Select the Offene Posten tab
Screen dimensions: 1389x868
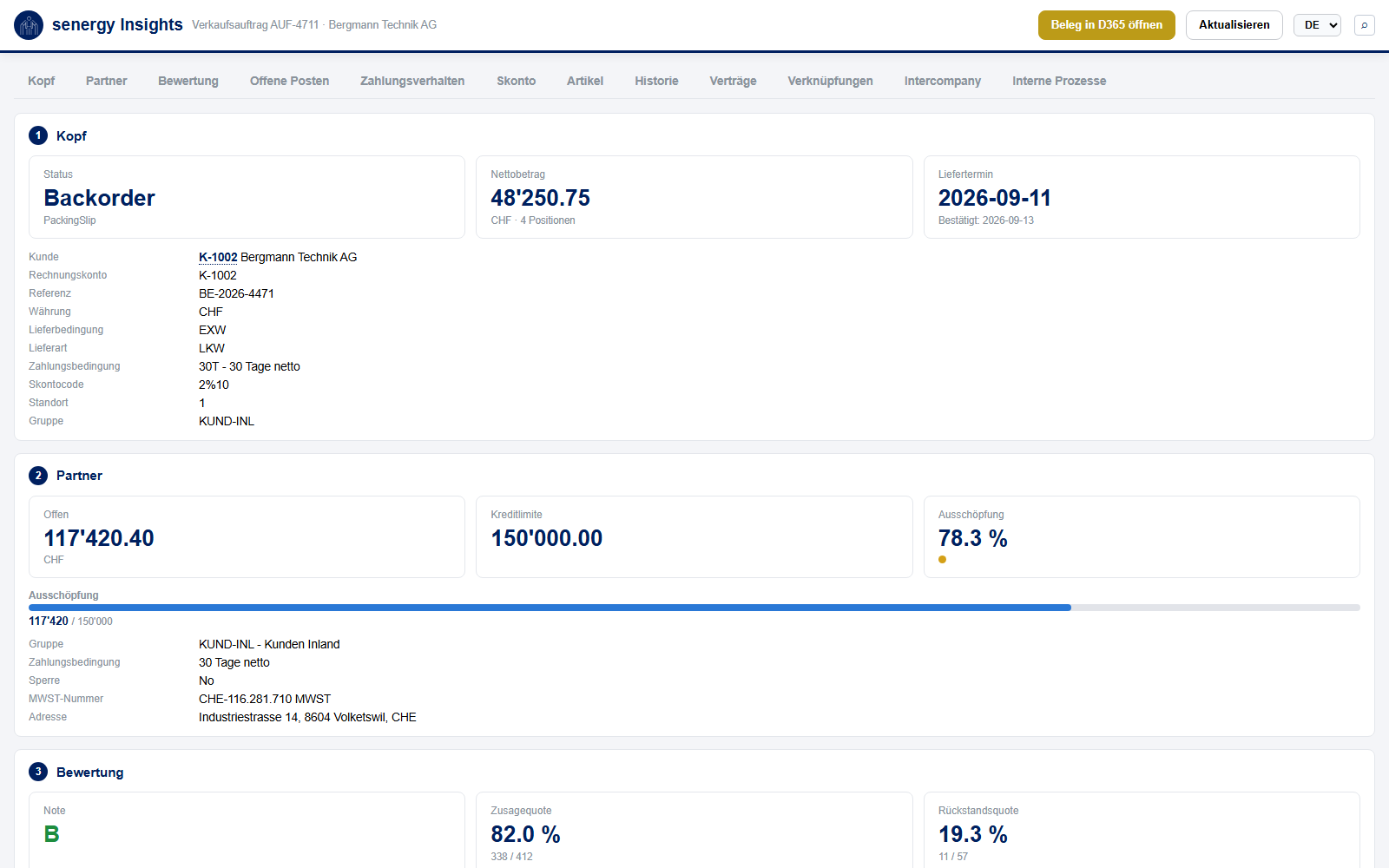tap(289, 81)
